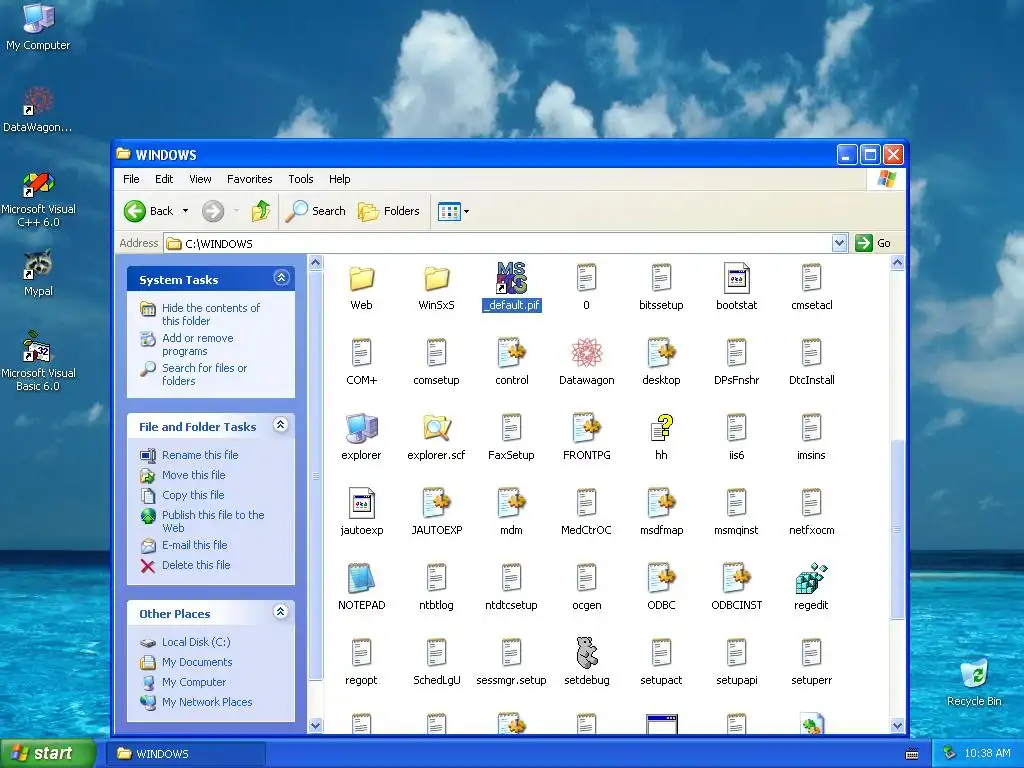Select the explorer.scf file
The width and height of the screenshot is (1024, 768).
pos(436,436)
